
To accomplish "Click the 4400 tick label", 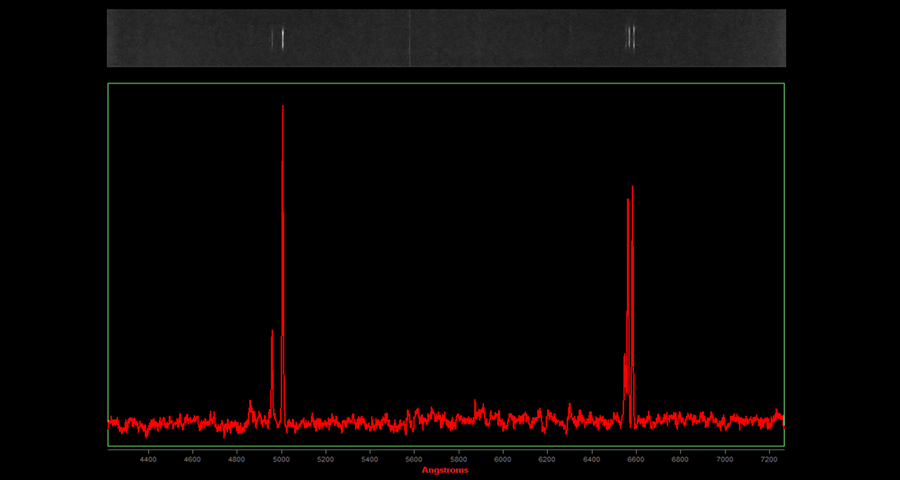I will click(148, 459).
